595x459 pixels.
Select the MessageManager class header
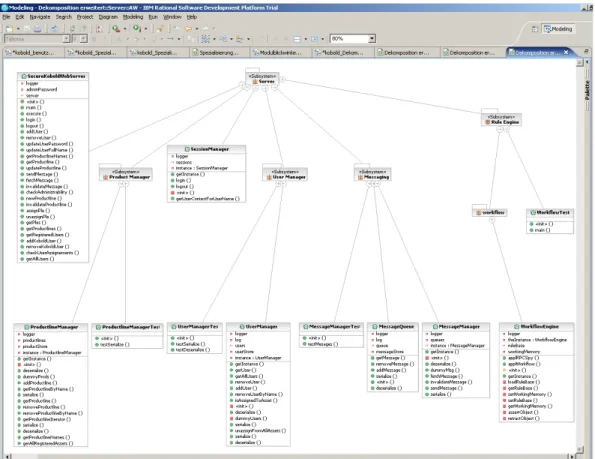pyautogui.click(x=456, y=327)
